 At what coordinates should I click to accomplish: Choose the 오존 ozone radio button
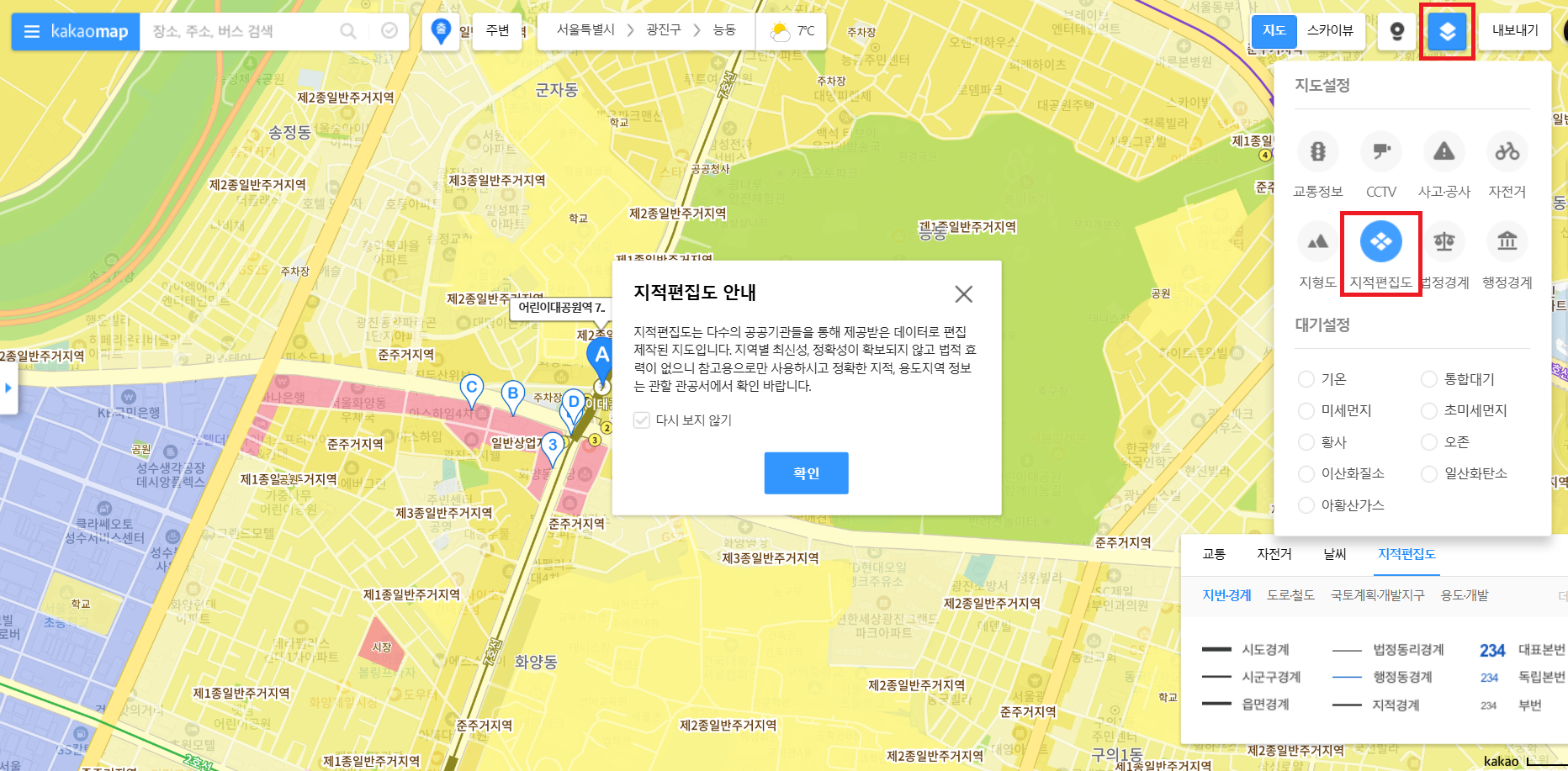click(1429, 441)
